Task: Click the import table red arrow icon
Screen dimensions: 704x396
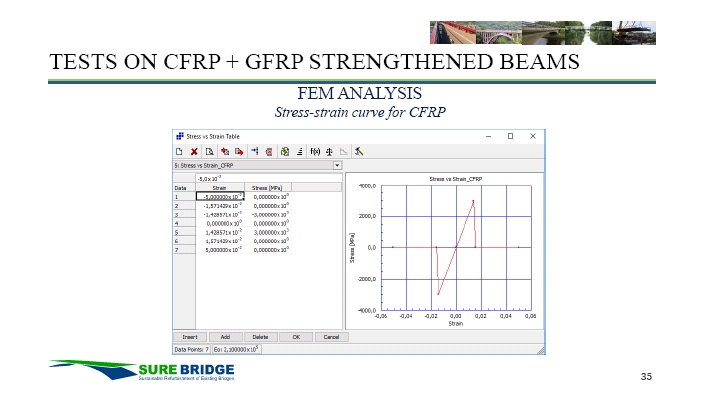Action: pos(224,152)
